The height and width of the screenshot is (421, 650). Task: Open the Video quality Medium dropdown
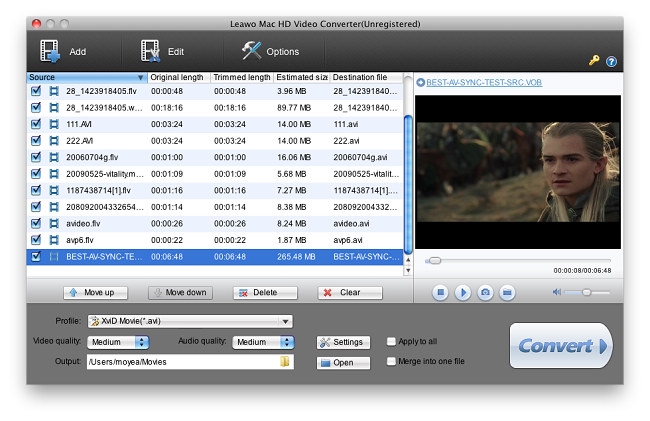point(118,342)
